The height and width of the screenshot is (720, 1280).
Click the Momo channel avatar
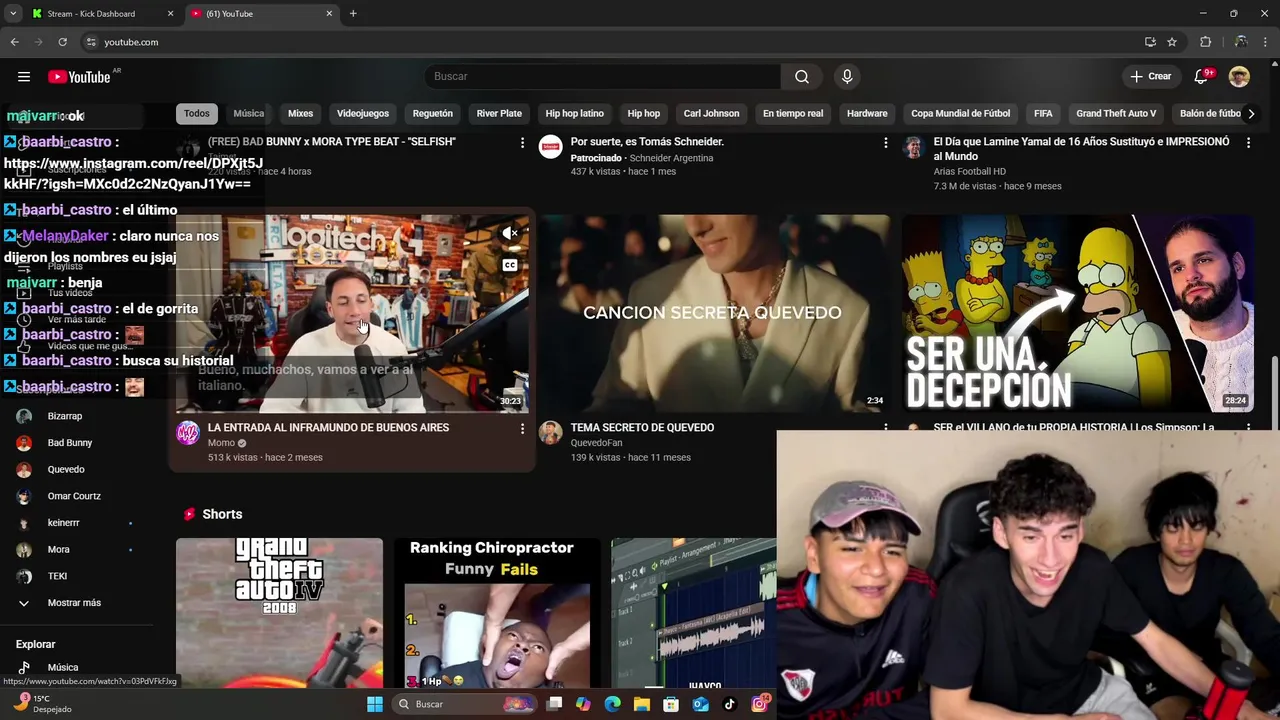[188, 433]
